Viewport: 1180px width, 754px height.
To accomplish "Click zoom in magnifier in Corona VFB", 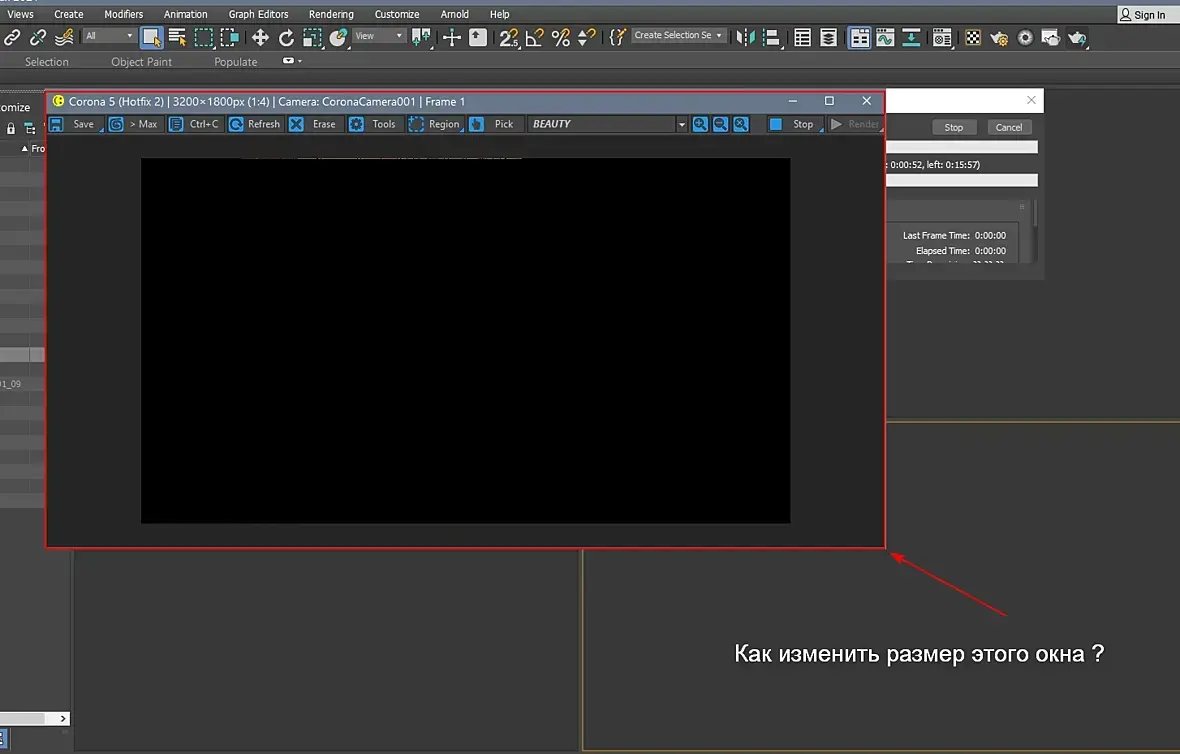I will click(700, 124).
